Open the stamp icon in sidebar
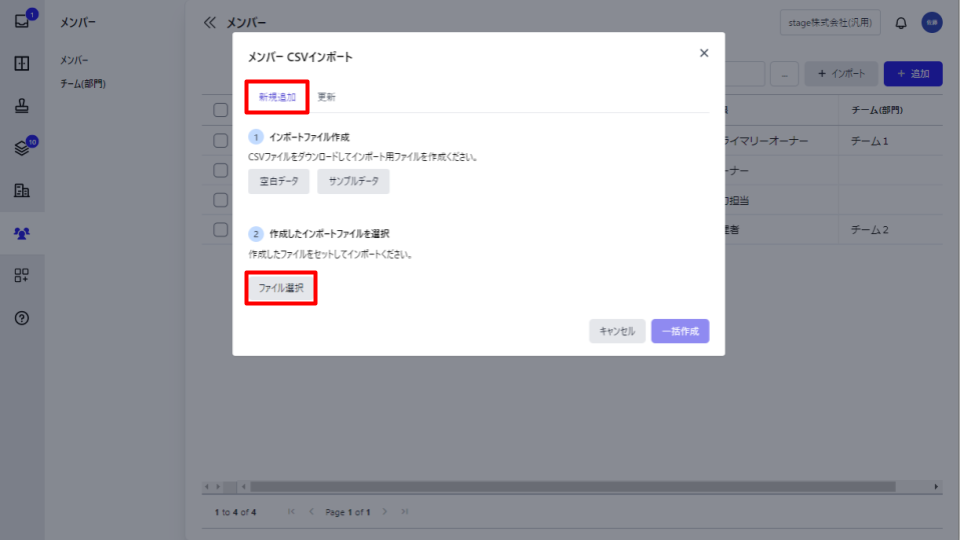Image resolution: width=960 pixels, height=540 pixels. [22, 106]
